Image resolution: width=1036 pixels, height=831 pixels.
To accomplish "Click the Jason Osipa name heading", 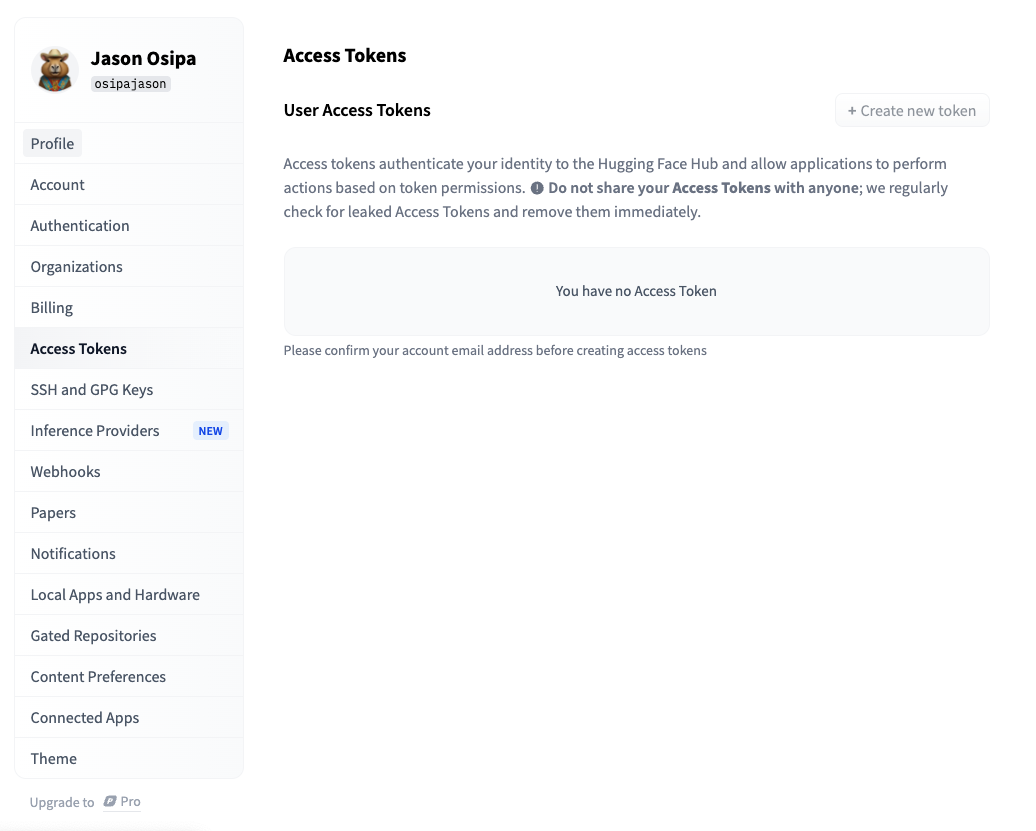I will click(x=143, y=58).
